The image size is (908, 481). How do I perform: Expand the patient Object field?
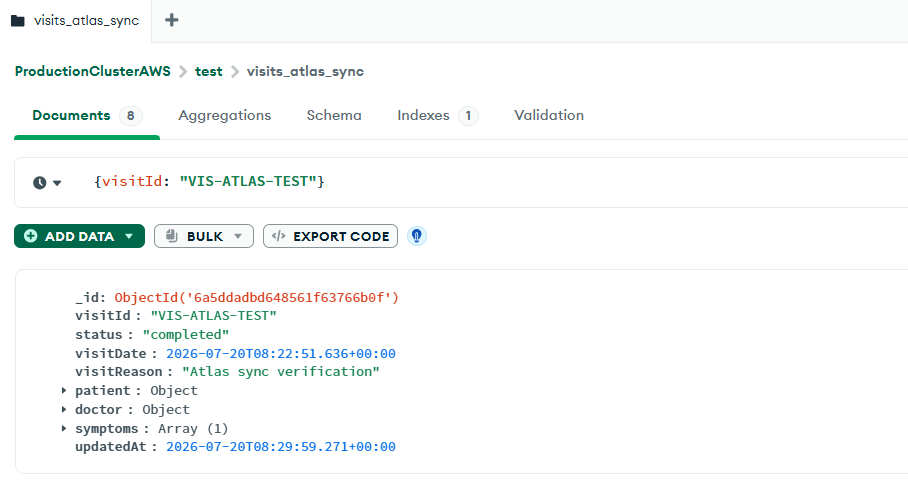pyautogui.click(x=64, y=391)
